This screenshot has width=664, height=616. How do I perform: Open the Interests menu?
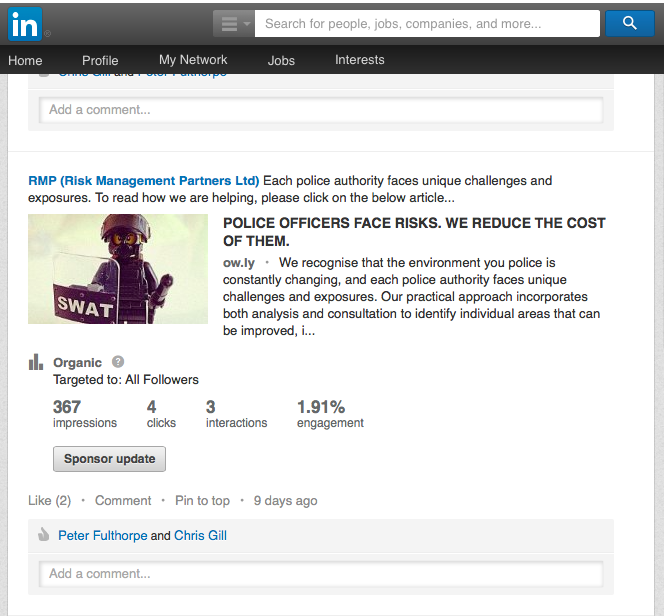point(360,60)
